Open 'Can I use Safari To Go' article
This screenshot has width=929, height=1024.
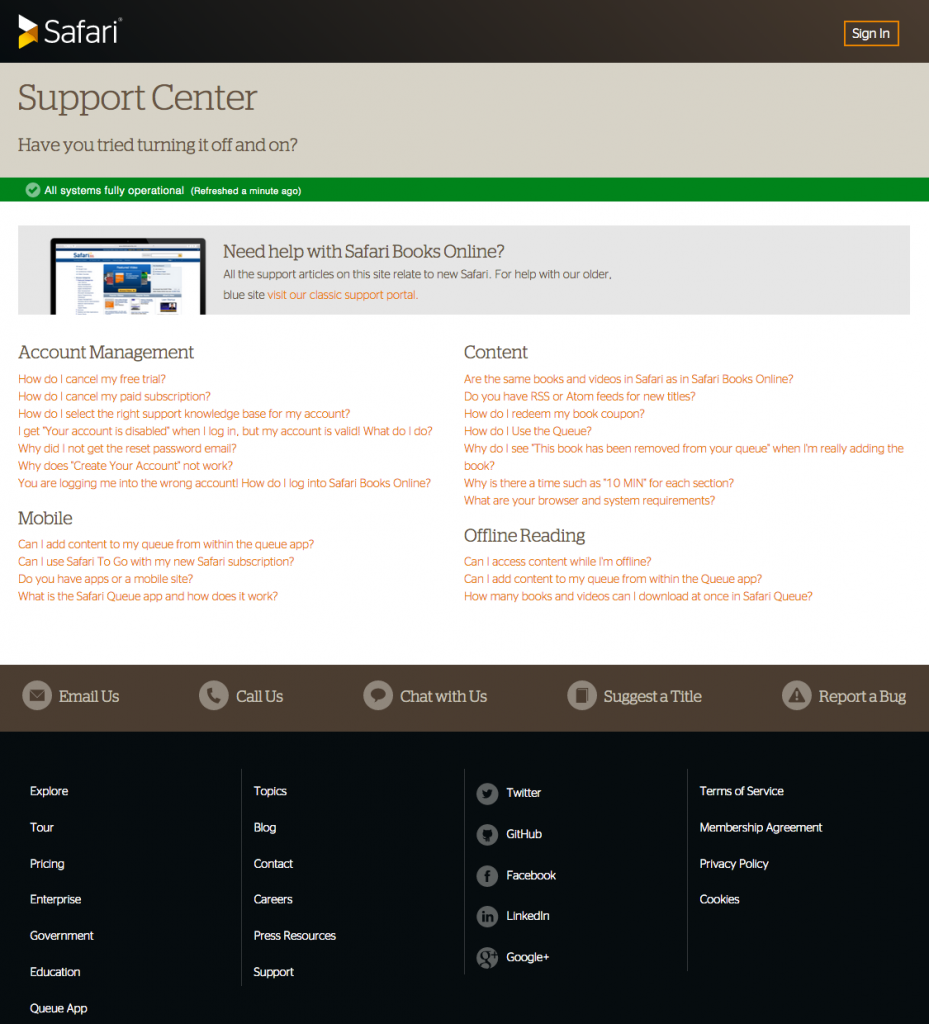[156, 562]
